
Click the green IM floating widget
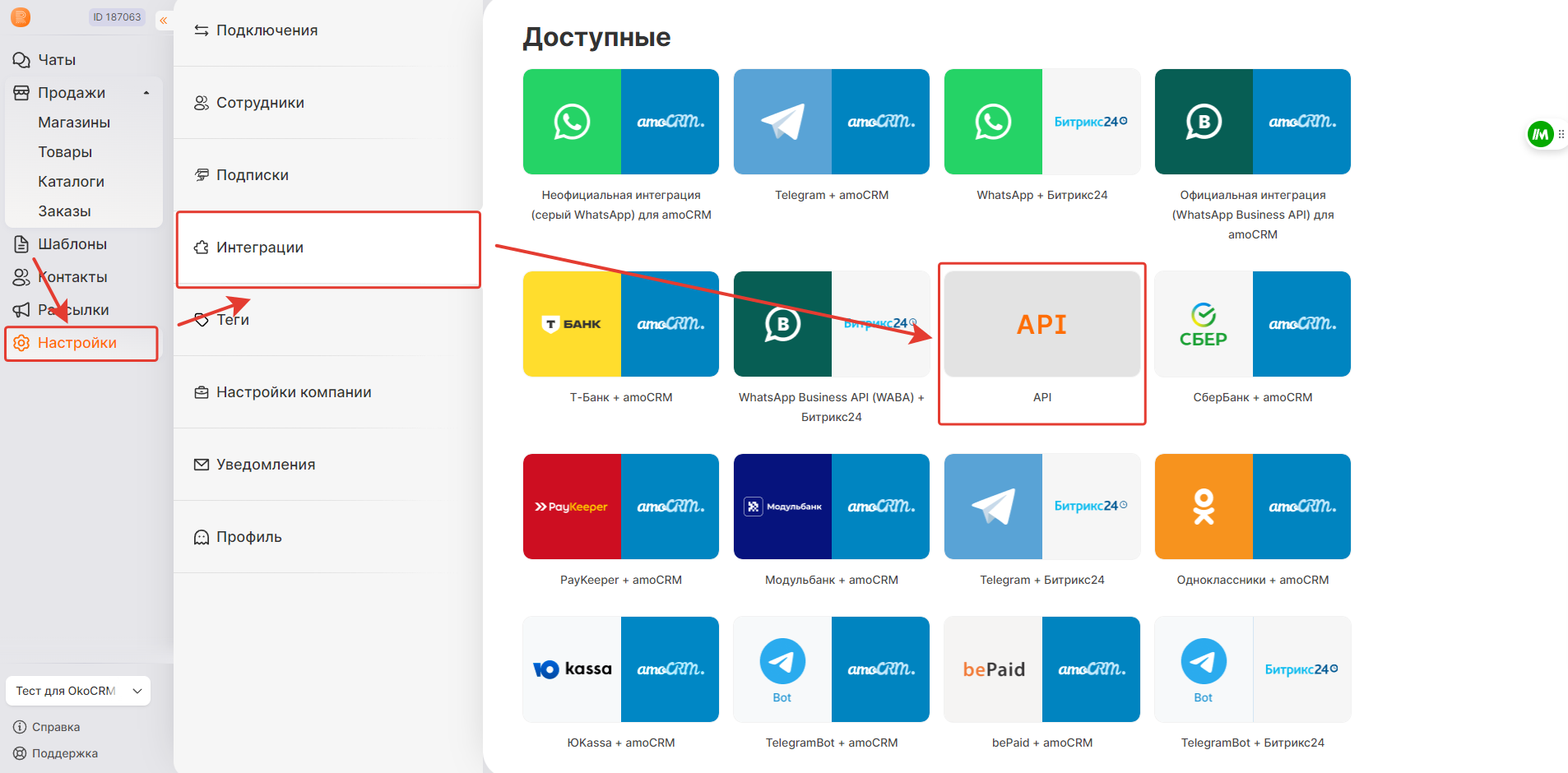point(1540,134)
